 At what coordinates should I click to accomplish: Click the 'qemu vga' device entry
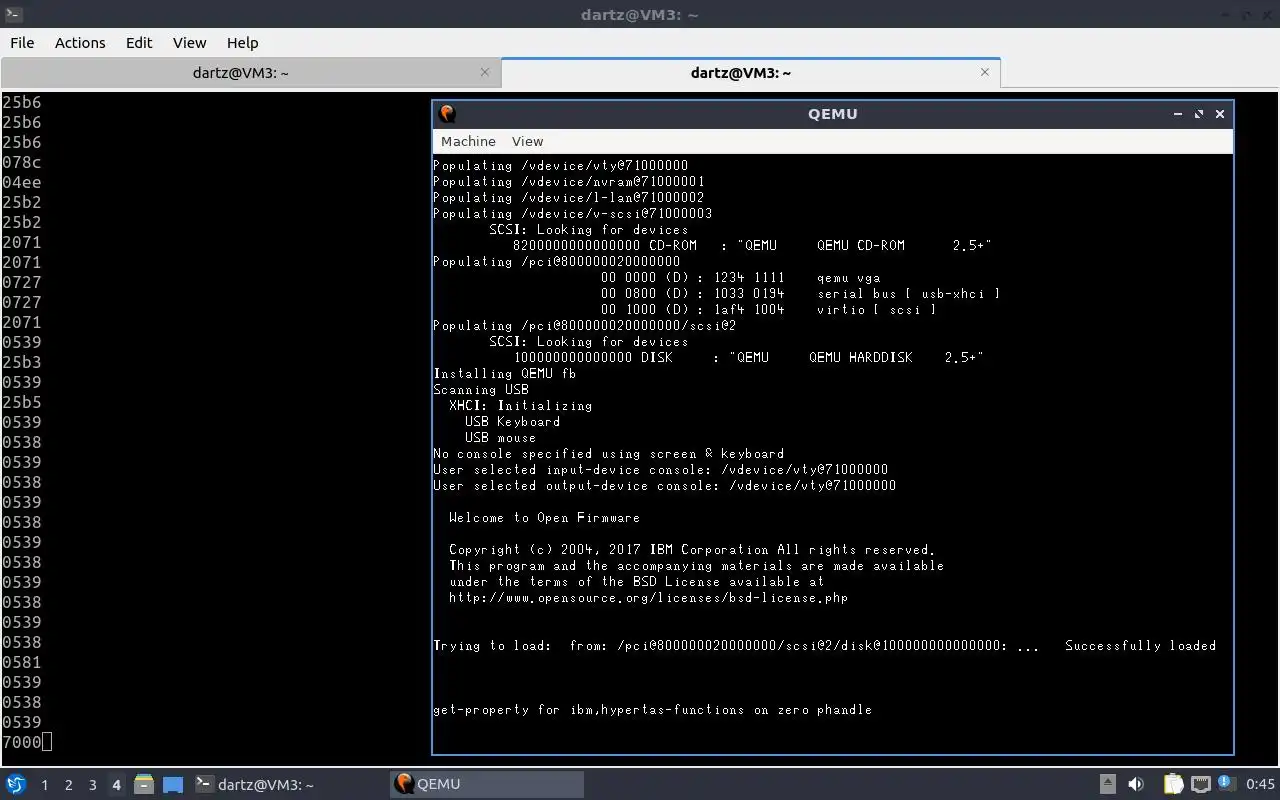point(848,278)
